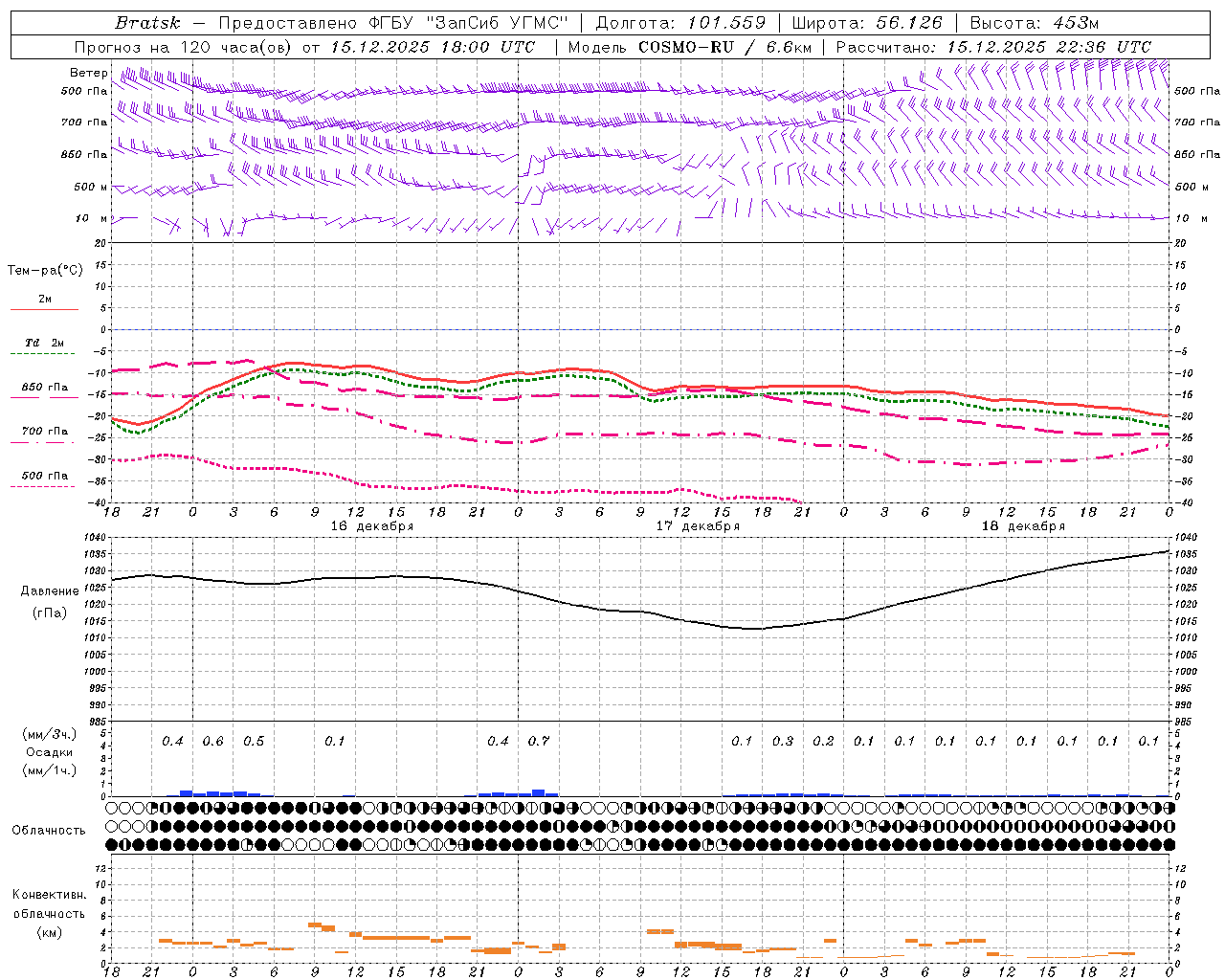Click the Высота: 453м header value
This screenshot has height=980, width=1225.
pyautogui.click(x=1034, y=23)
